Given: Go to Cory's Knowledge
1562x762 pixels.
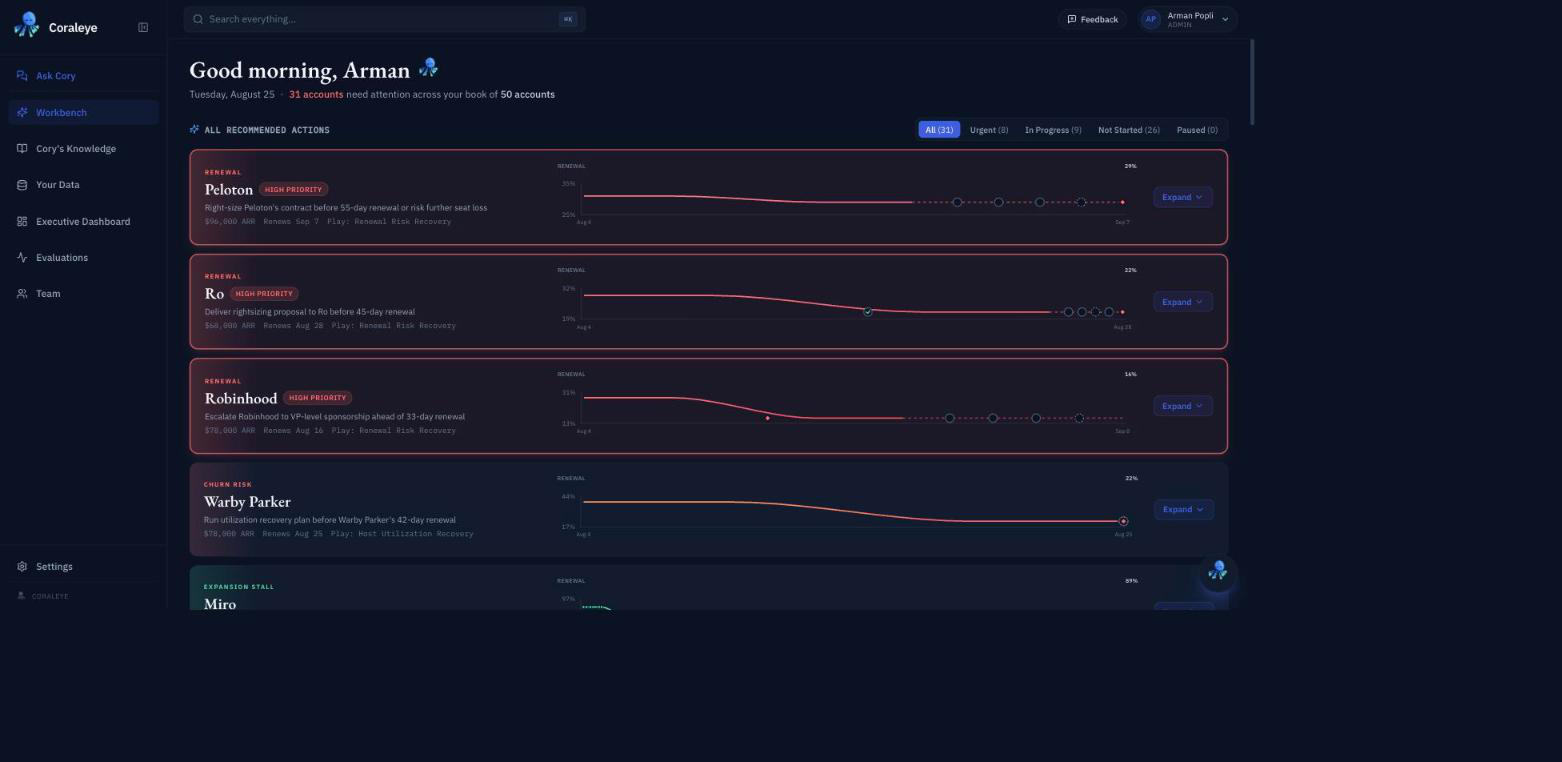Looking at the screenshot, I should 83,149.
